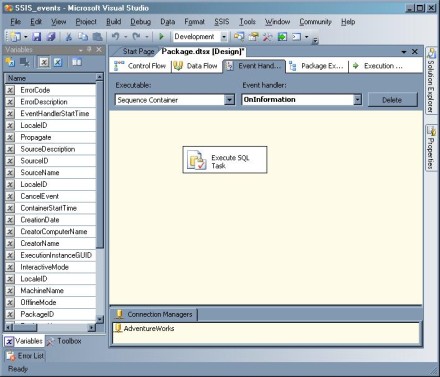Select the MachineName variable row
Image resolution: width=440 pixels, height=377 pixels.
pyautogui.click(x=50, y=291)
